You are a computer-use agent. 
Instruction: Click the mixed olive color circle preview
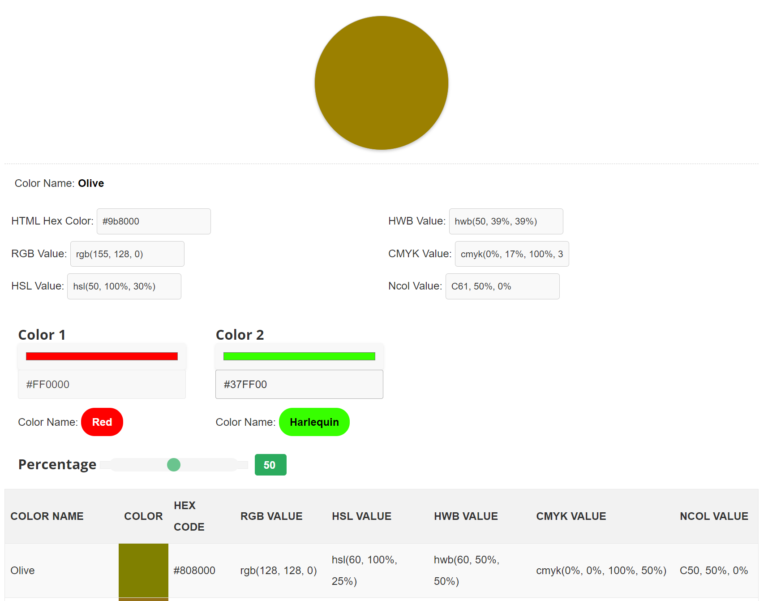381,83
